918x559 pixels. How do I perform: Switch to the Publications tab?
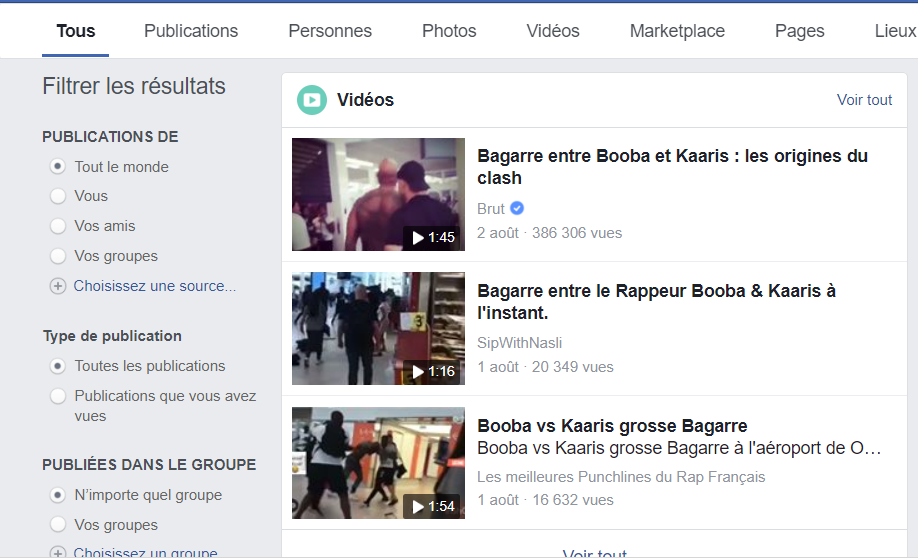click(x=191, y=31)
